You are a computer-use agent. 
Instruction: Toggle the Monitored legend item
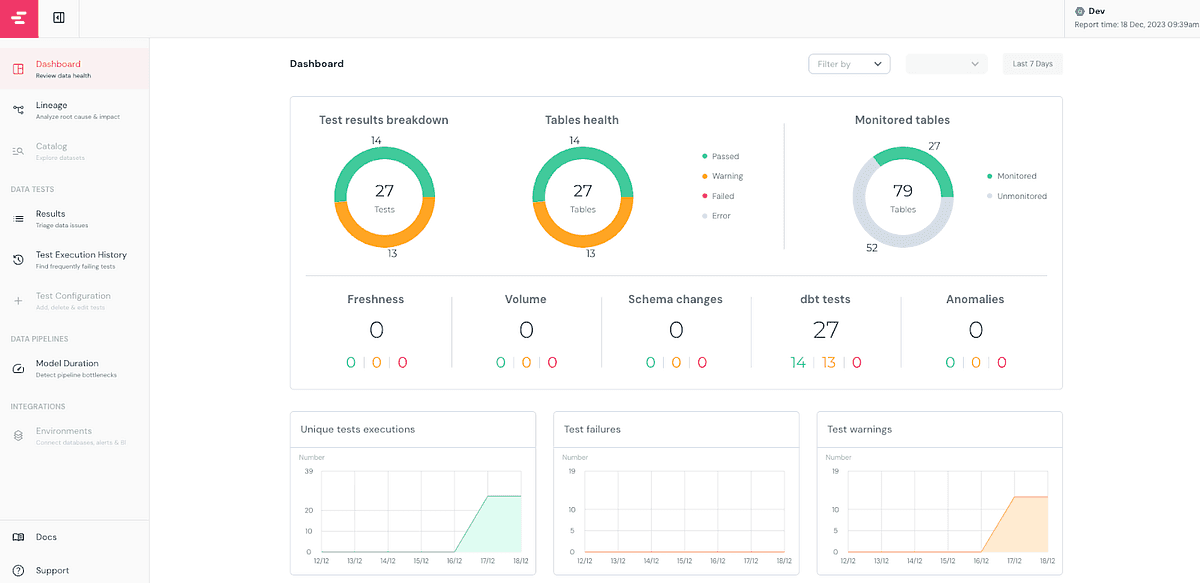1011,176
